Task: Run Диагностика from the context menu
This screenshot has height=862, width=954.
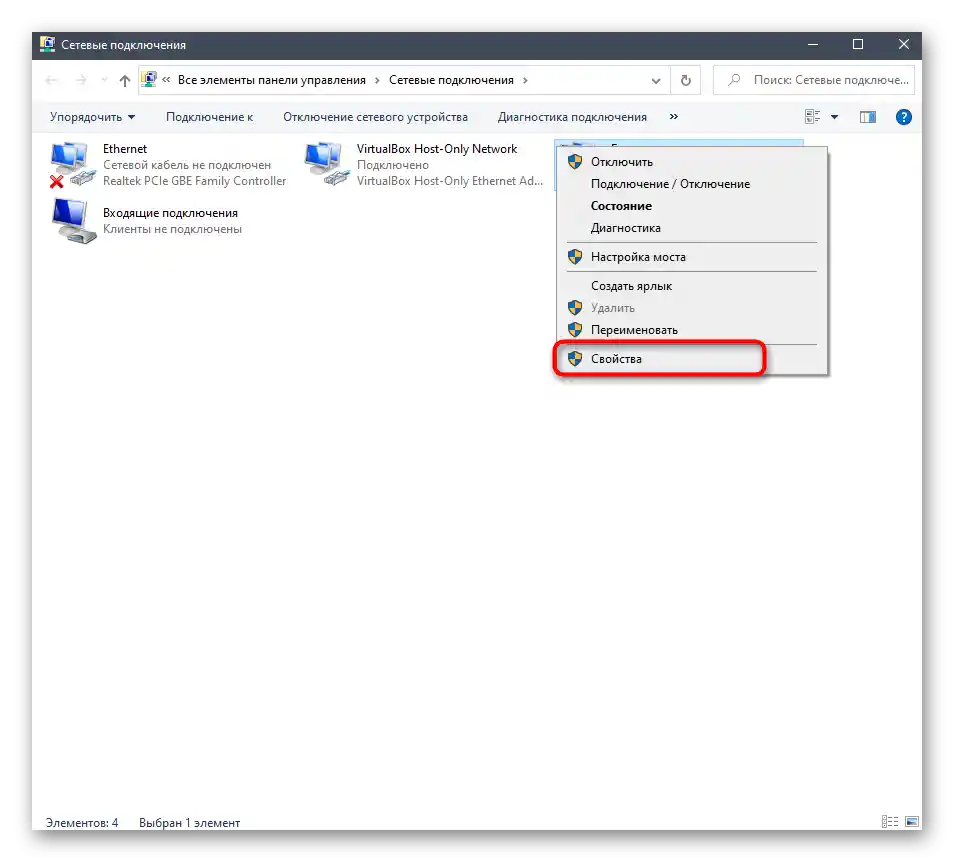Action: coord(692,228)
